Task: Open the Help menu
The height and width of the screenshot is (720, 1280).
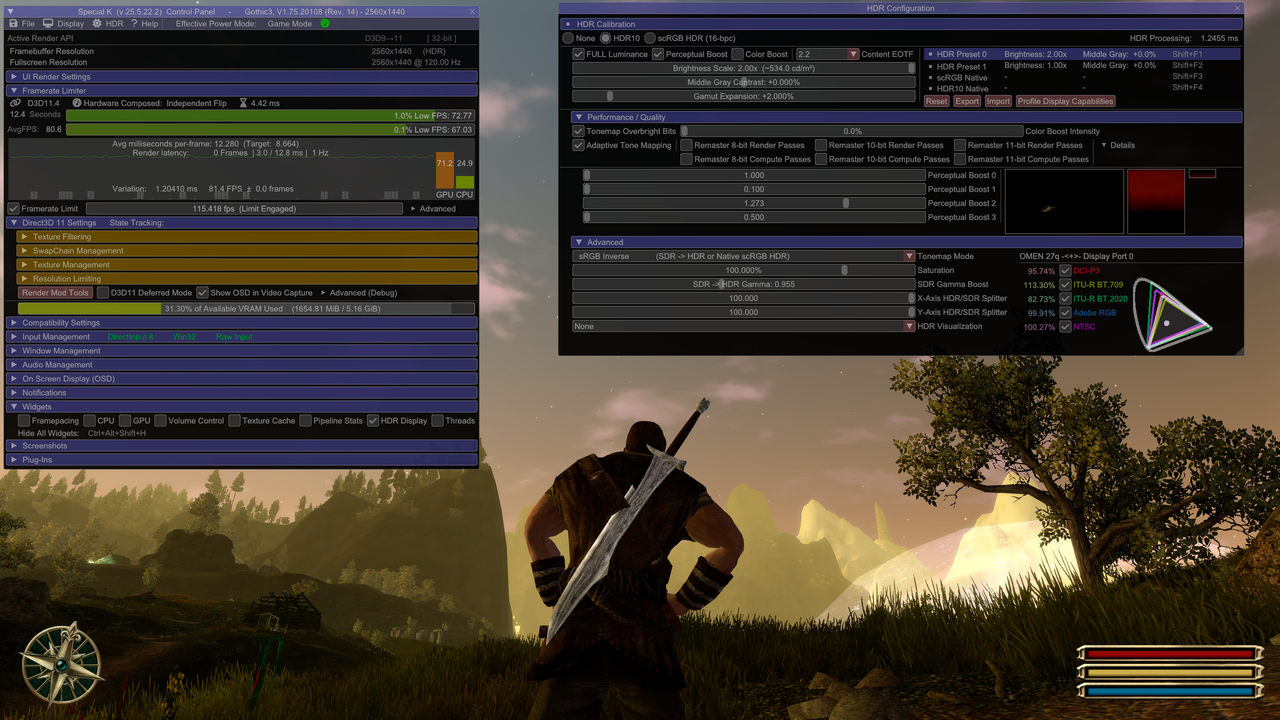Action: point(144,23)
